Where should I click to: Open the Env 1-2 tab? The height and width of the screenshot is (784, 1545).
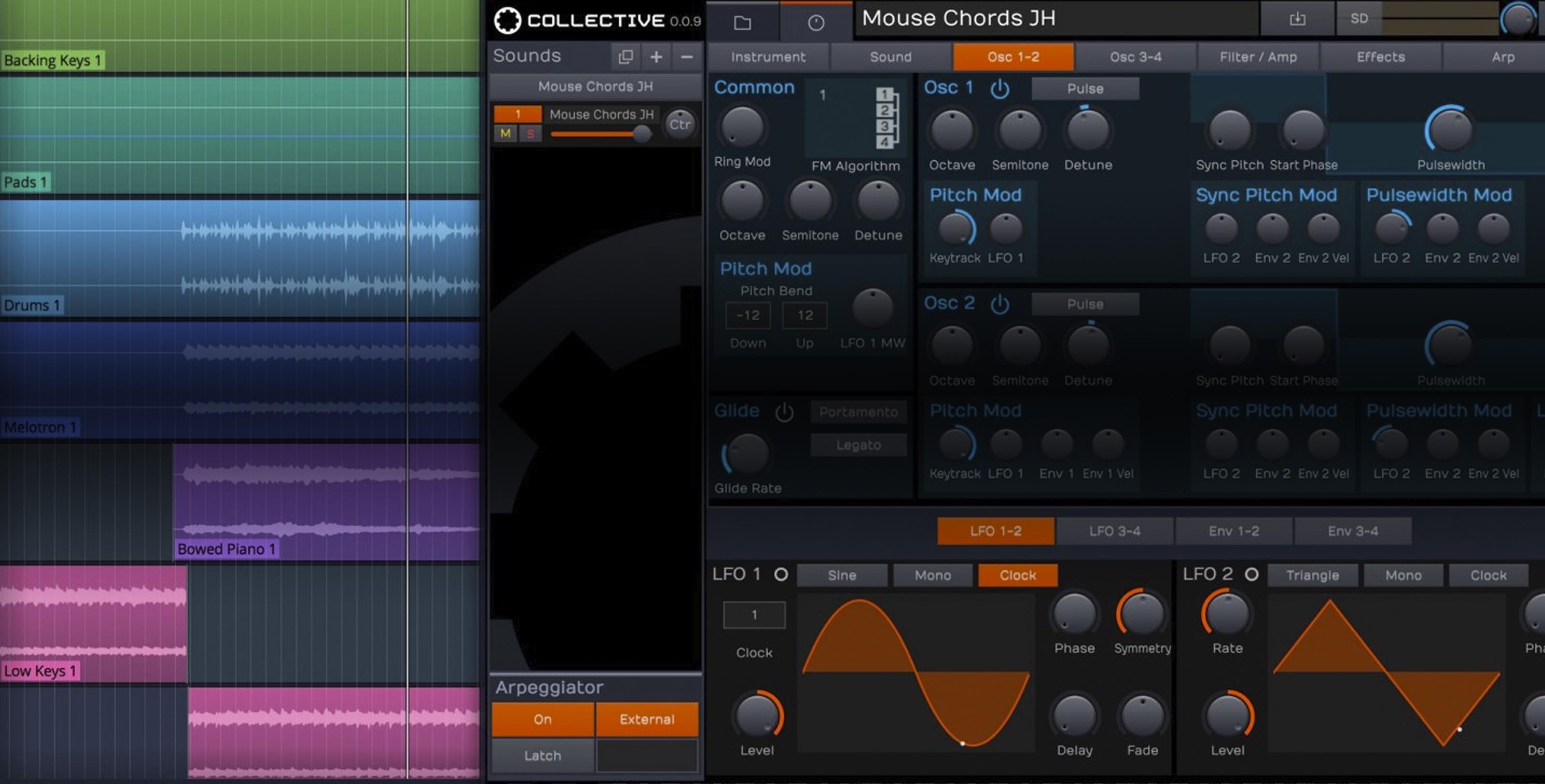(x=1234, y=531)
